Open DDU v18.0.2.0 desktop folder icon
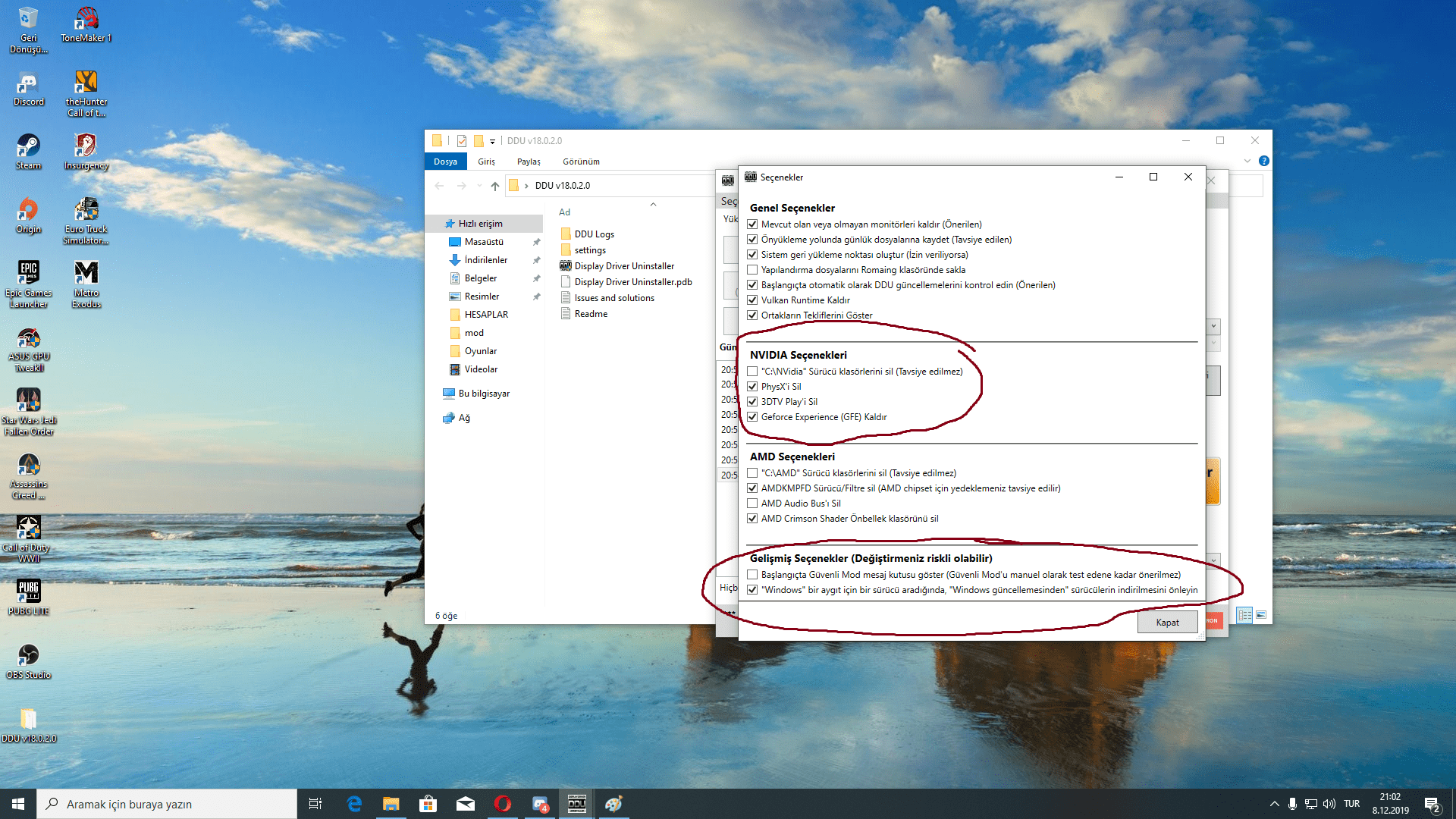This screenshot has width=1456, height=819. click(29, 726)
